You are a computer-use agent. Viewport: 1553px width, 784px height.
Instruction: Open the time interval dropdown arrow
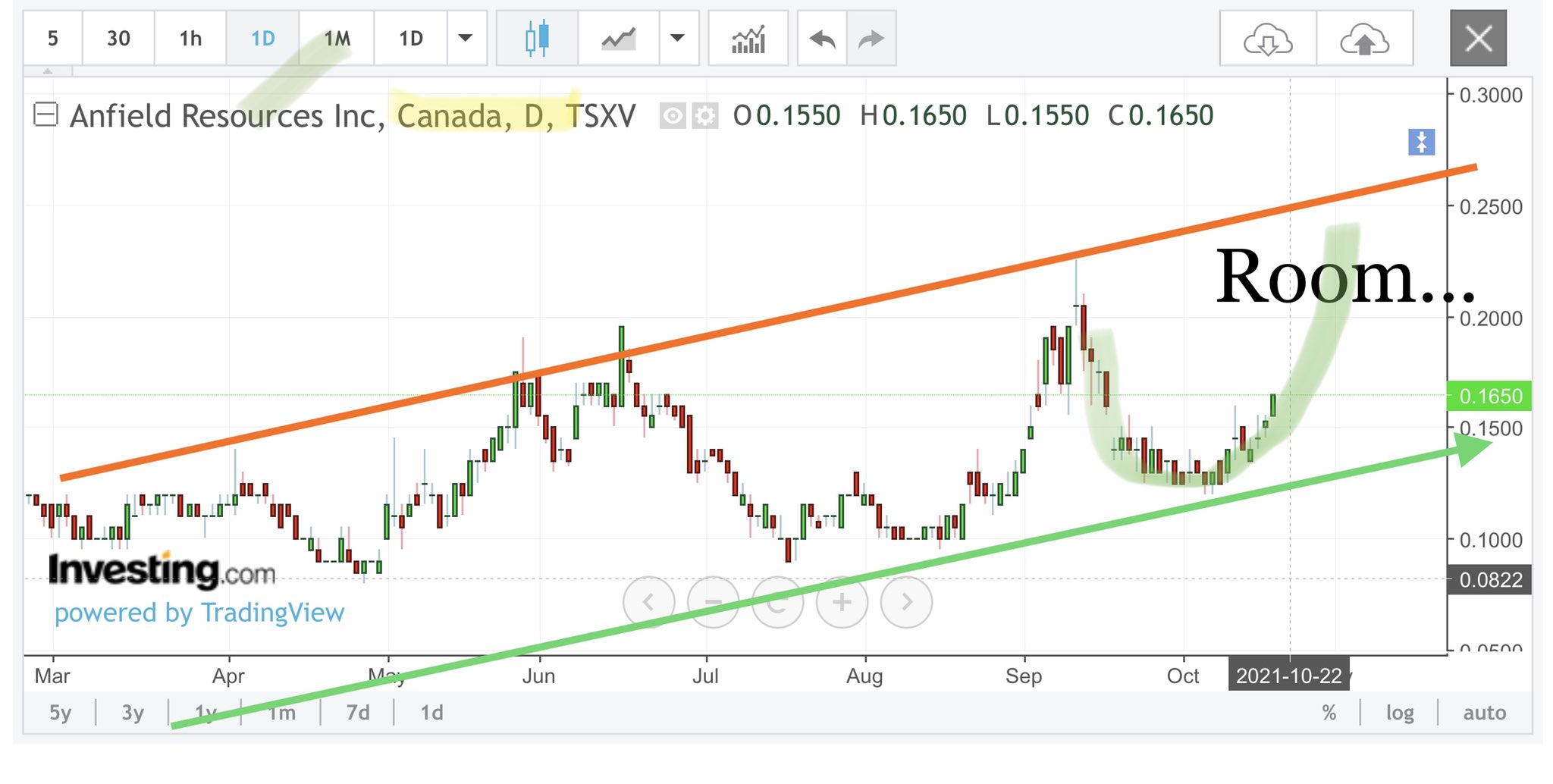(466, 38)
